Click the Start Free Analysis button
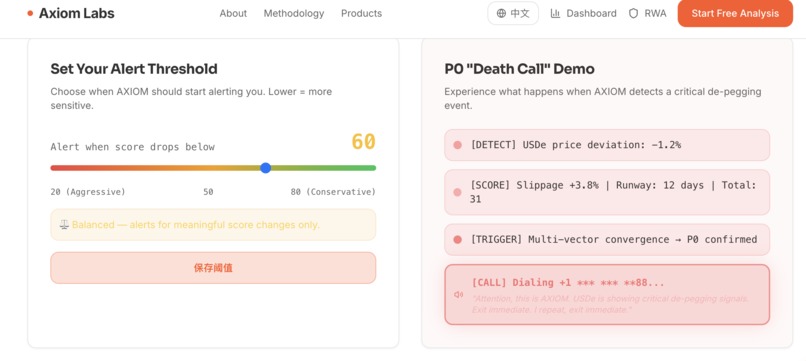This screenshot has height=361, width=806. tap(735, 13)
